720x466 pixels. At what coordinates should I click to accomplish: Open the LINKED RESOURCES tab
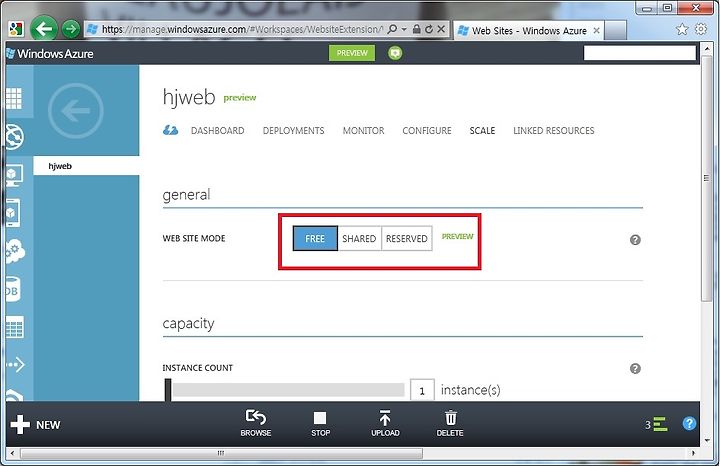click(554, 130)
